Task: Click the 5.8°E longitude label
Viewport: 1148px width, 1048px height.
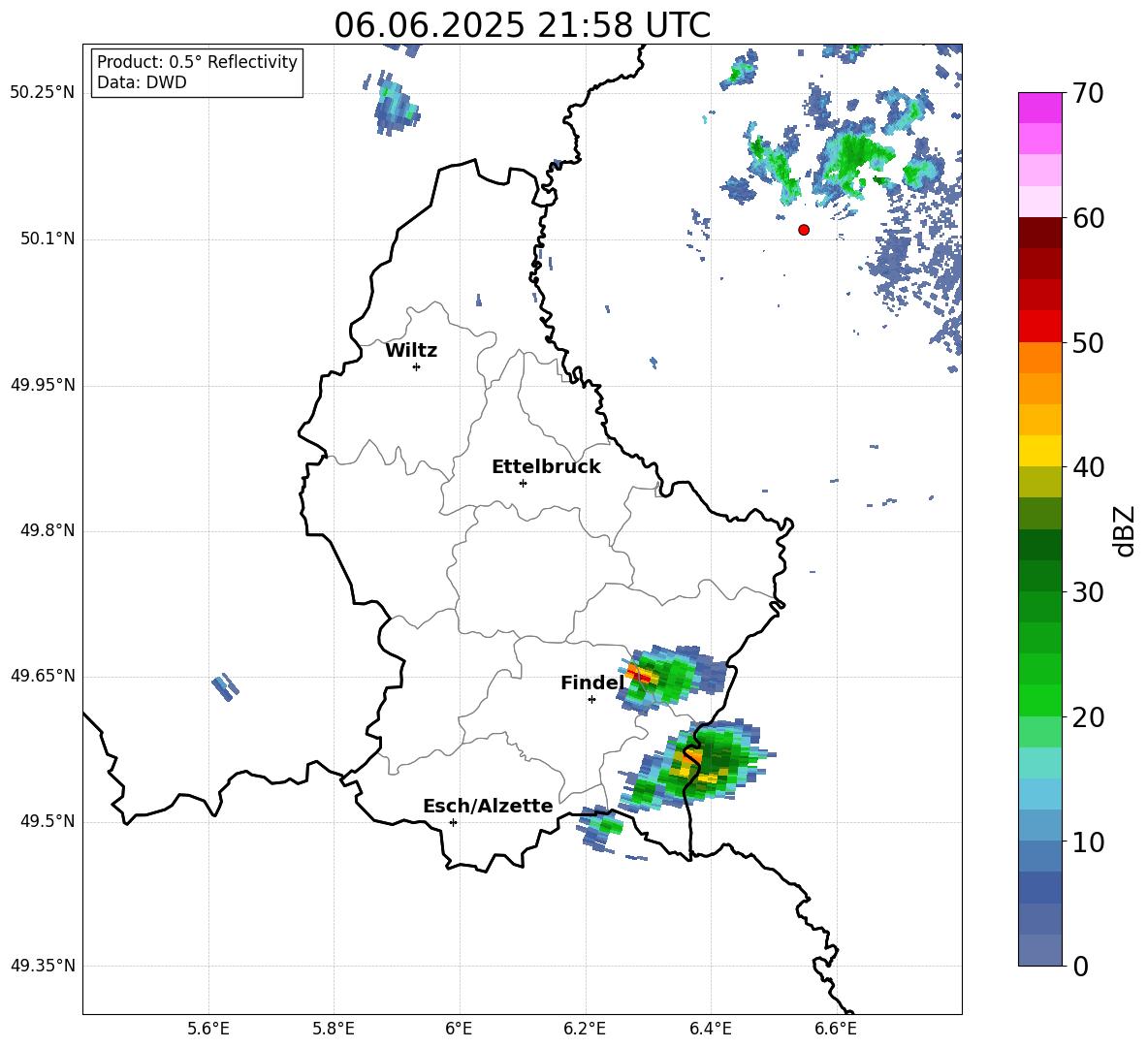Action: (x=334, y=1029)
